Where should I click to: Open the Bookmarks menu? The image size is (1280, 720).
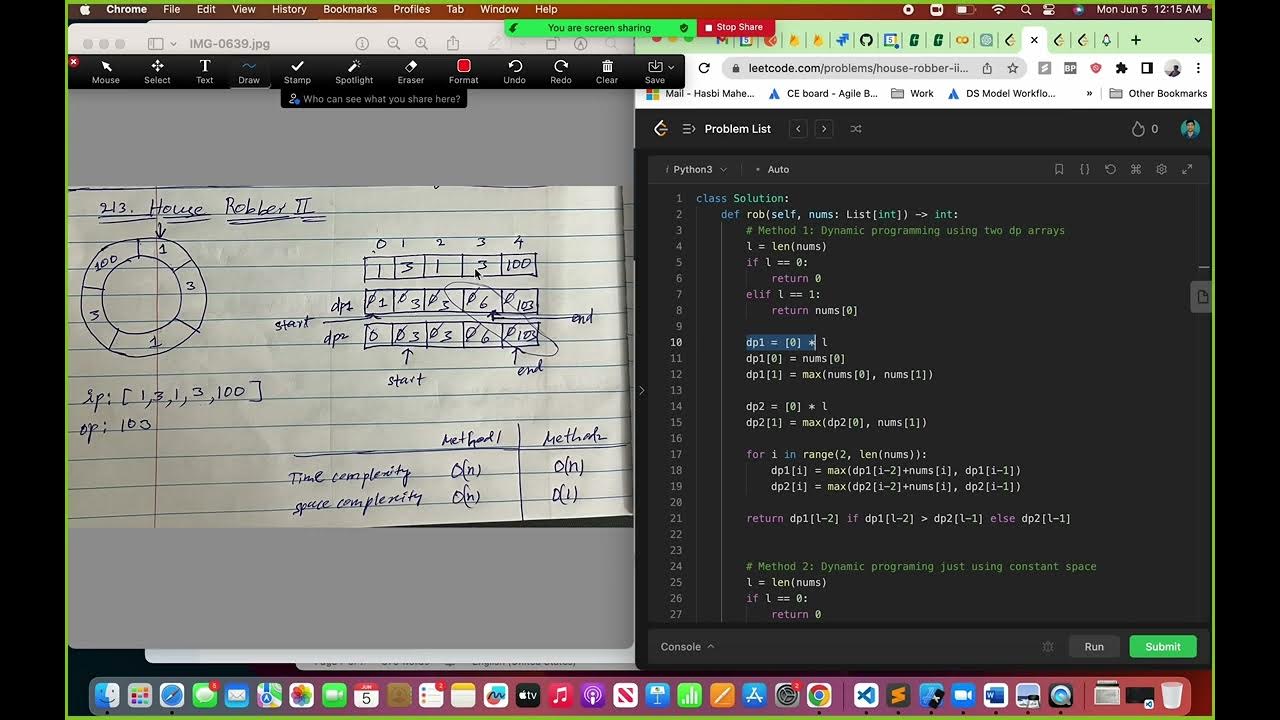pyautogui.click(x=349, y=9)
